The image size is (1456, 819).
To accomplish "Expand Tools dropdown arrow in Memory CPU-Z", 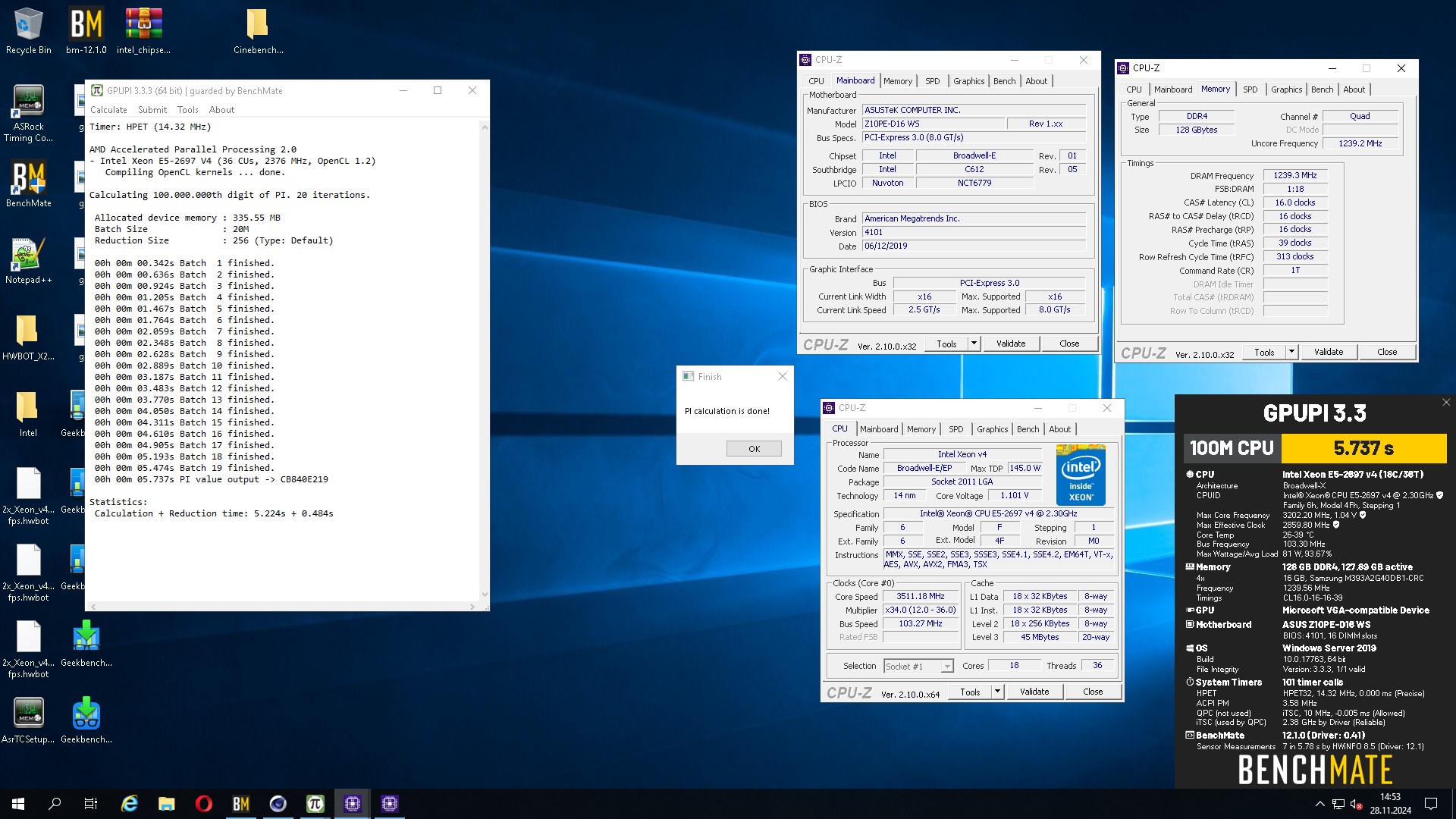I will [x=1292, y=352].
